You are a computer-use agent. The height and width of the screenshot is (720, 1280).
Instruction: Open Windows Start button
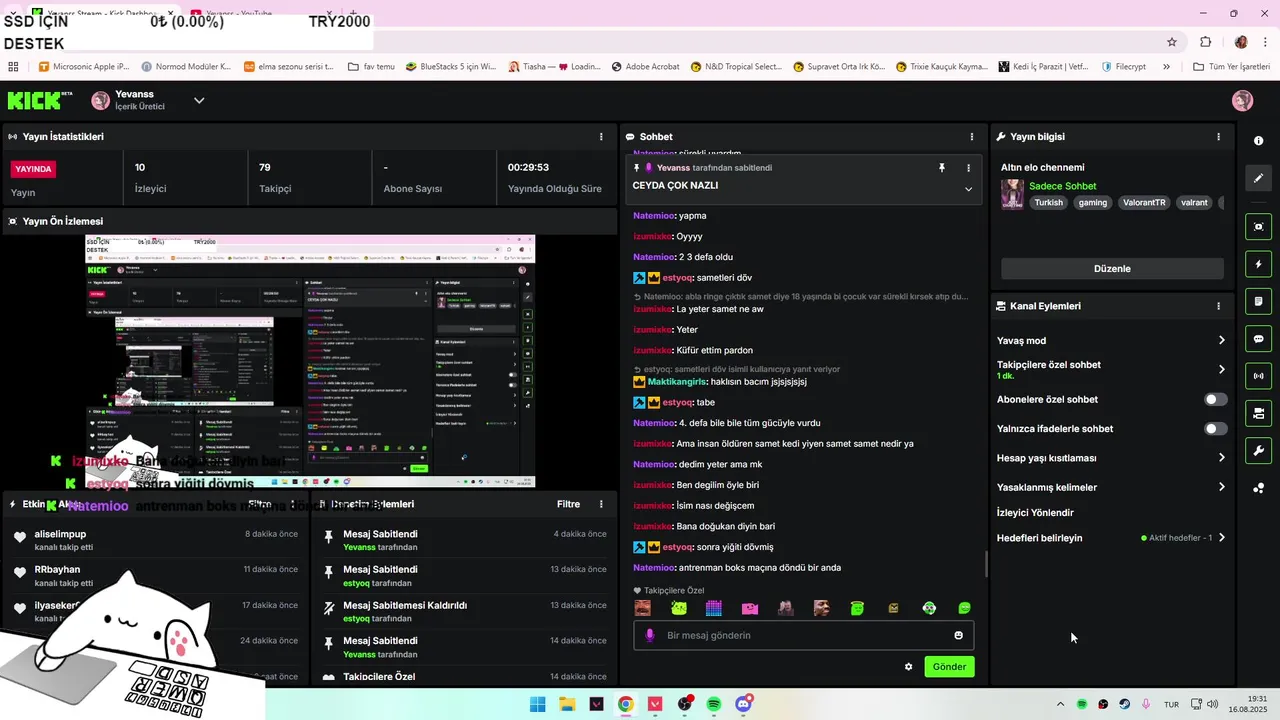tap(537, 704)
